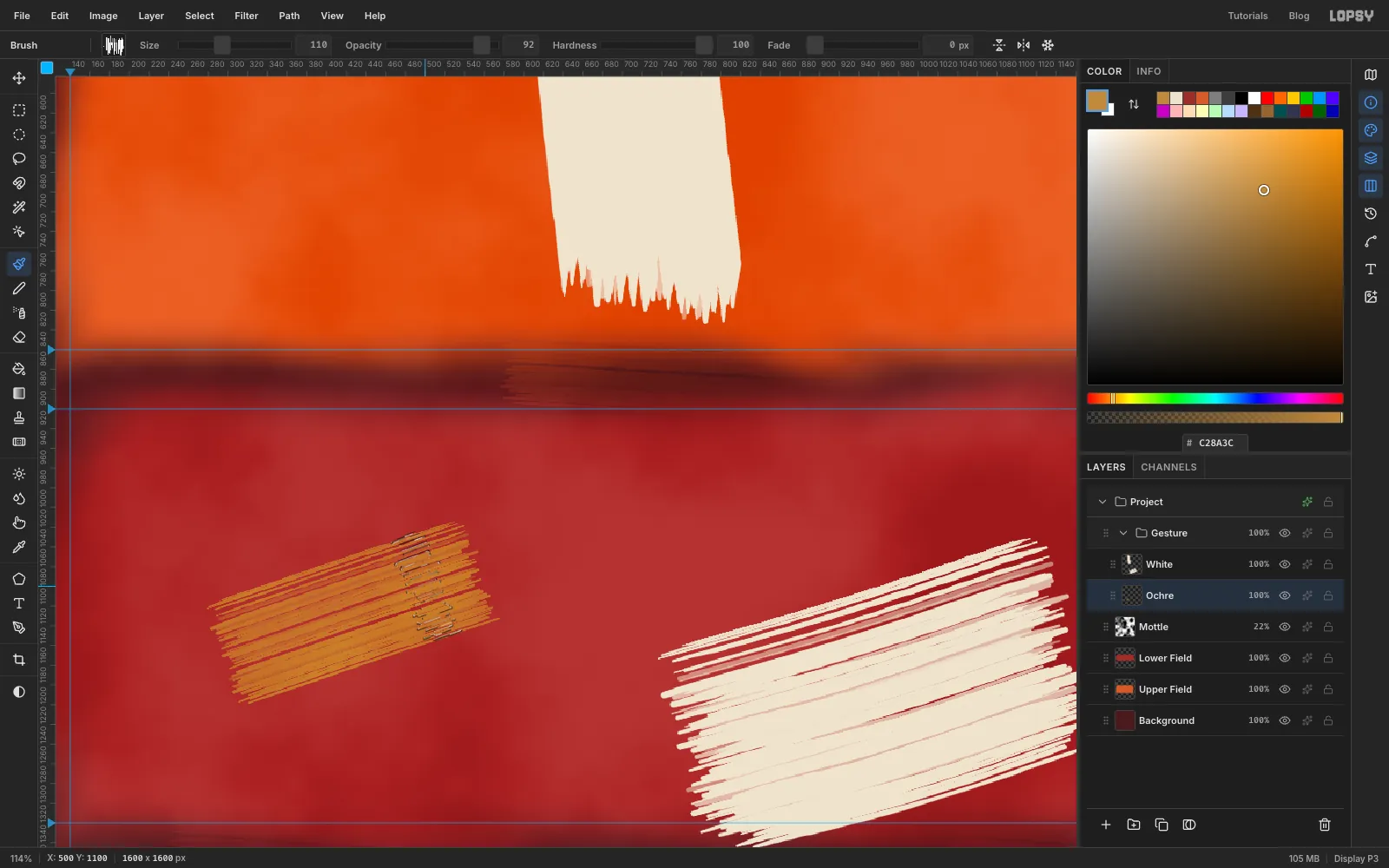The width and height of the screenshot is (1389, 868).
Task: Switch to the Info tab
Action: coord(1149,71)
